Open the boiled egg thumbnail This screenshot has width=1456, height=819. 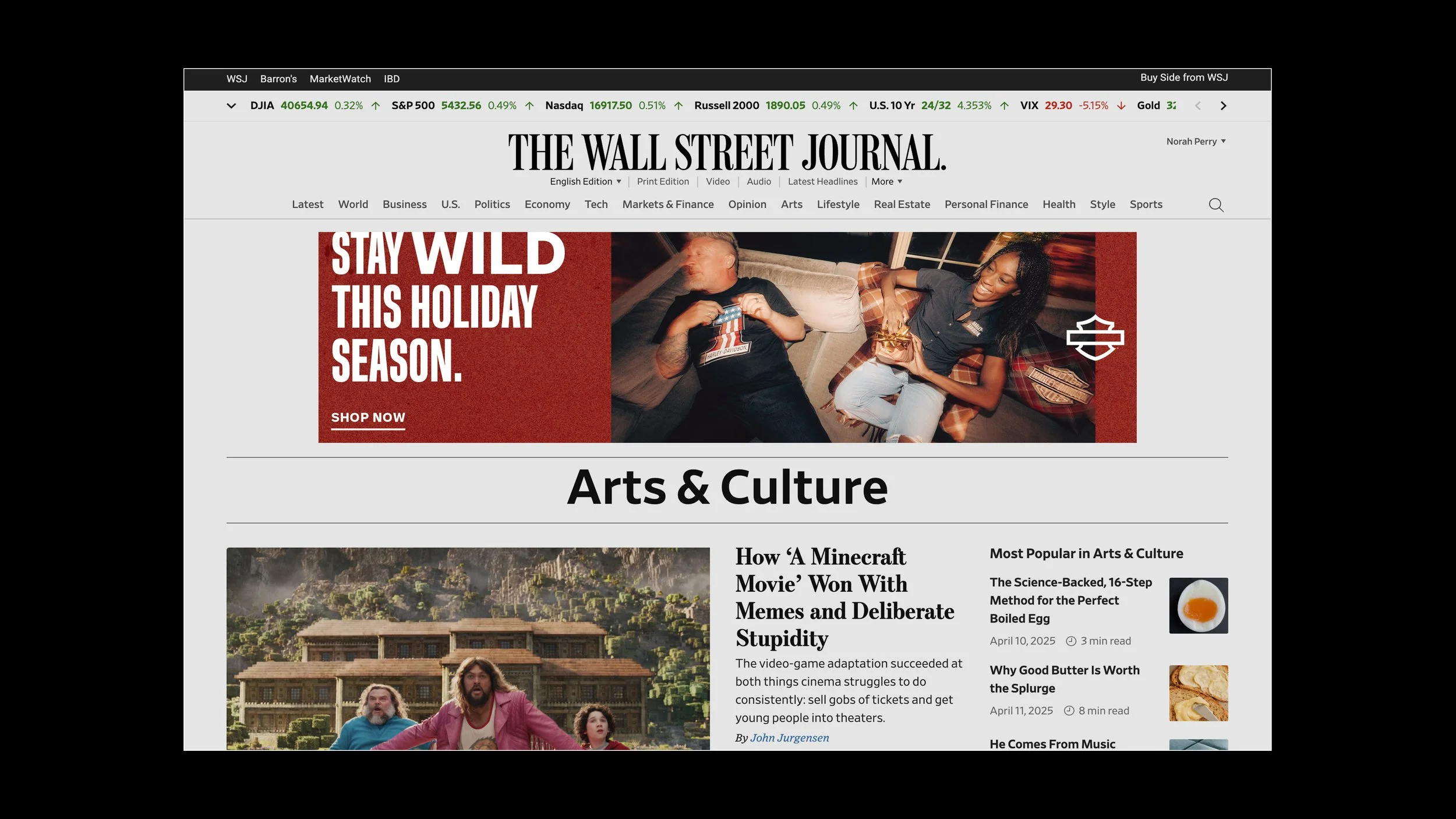(1198, 606)
